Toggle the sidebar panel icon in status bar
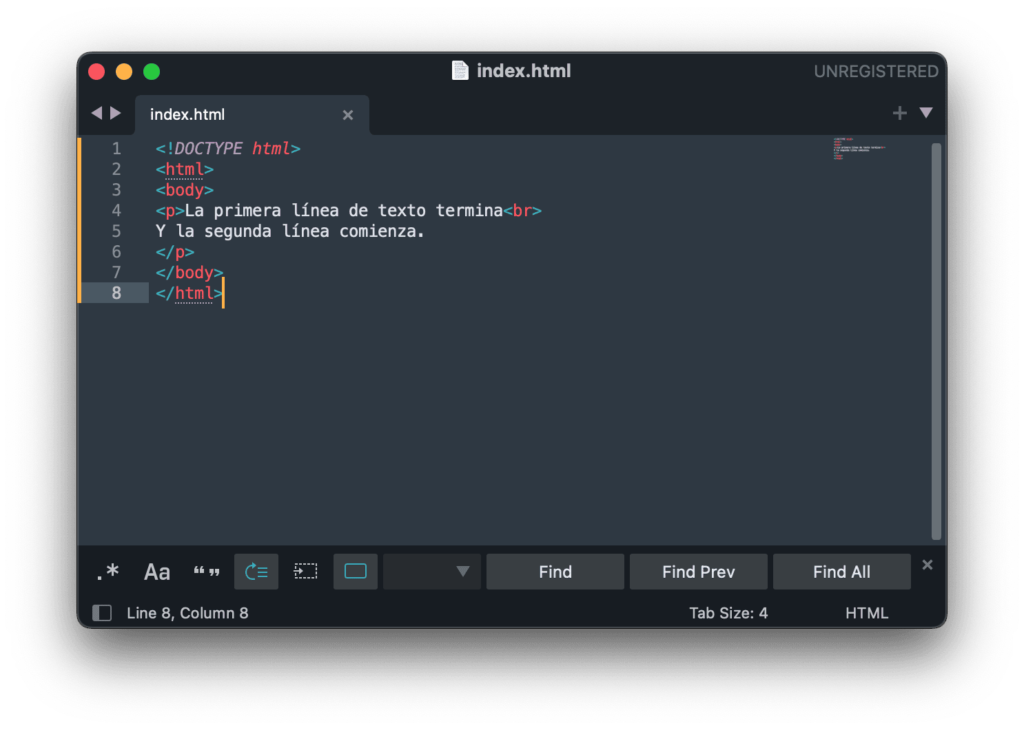The height and width of the screenshot is (730, 1024). [101, 612]
